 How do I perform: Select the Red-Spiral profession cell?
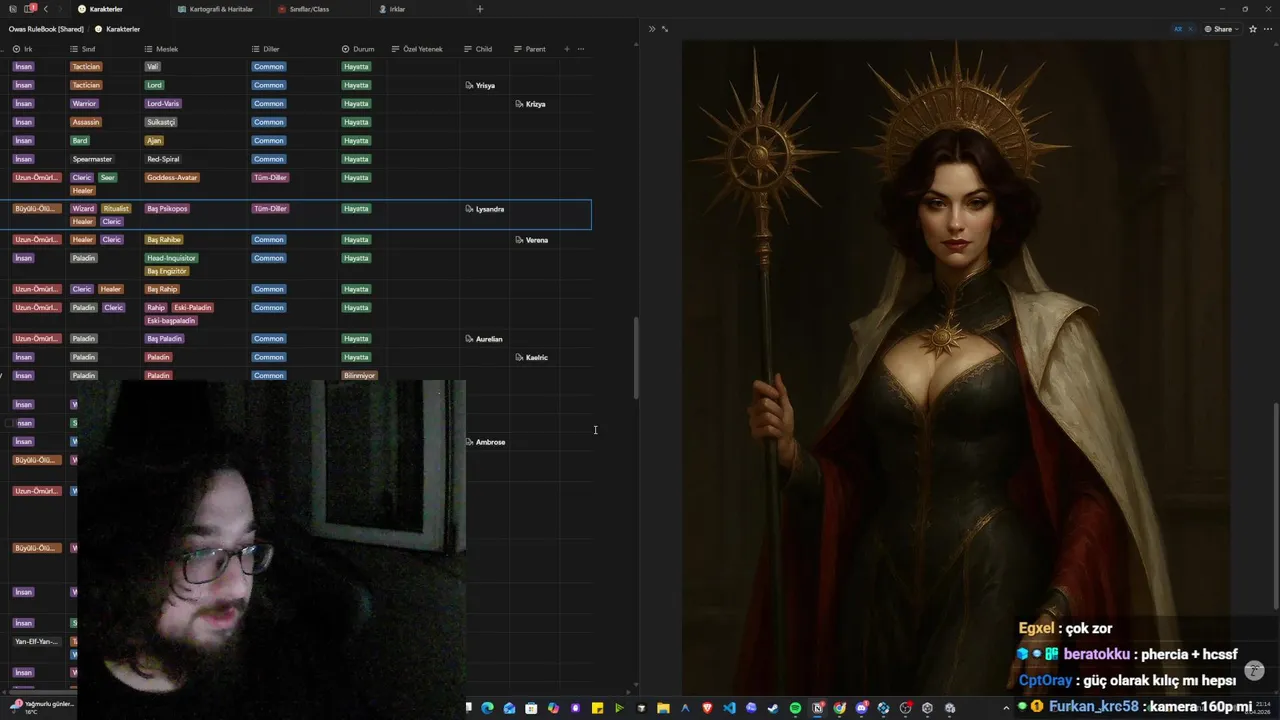tap(163, 159)
